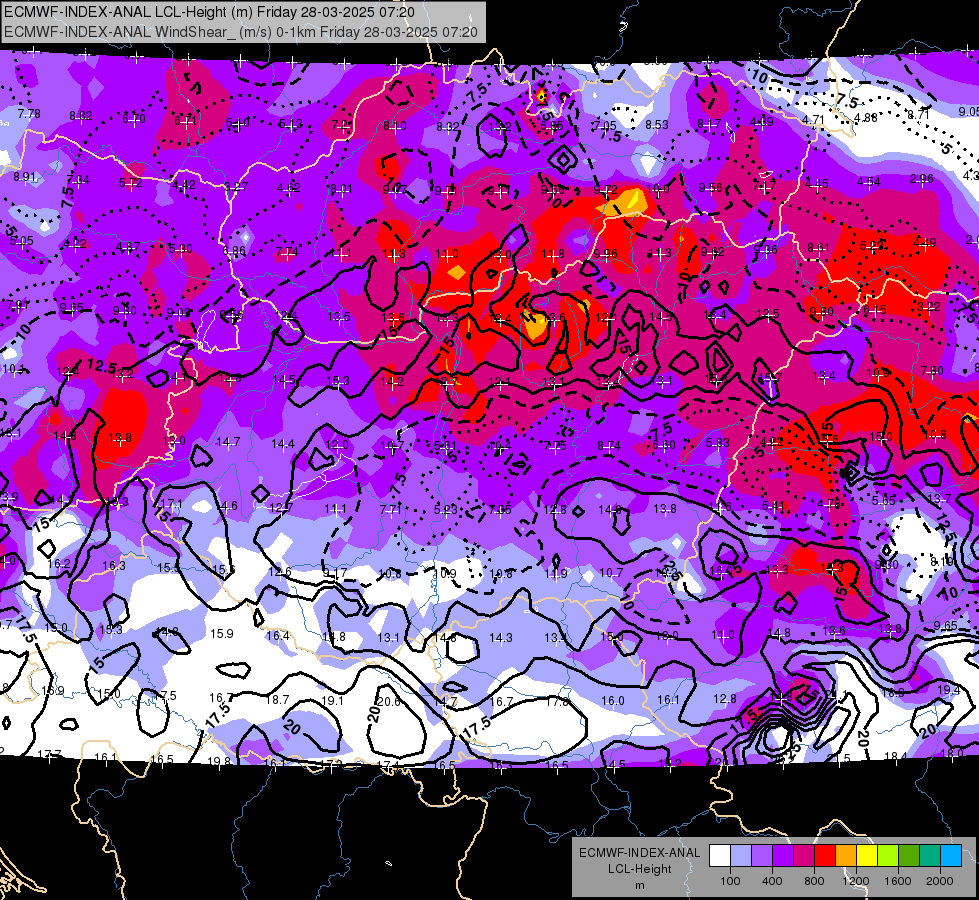Viewport: 979px width, 900px height.
Task: Click the 5.83 wind shear value
Action: point(717,442)
